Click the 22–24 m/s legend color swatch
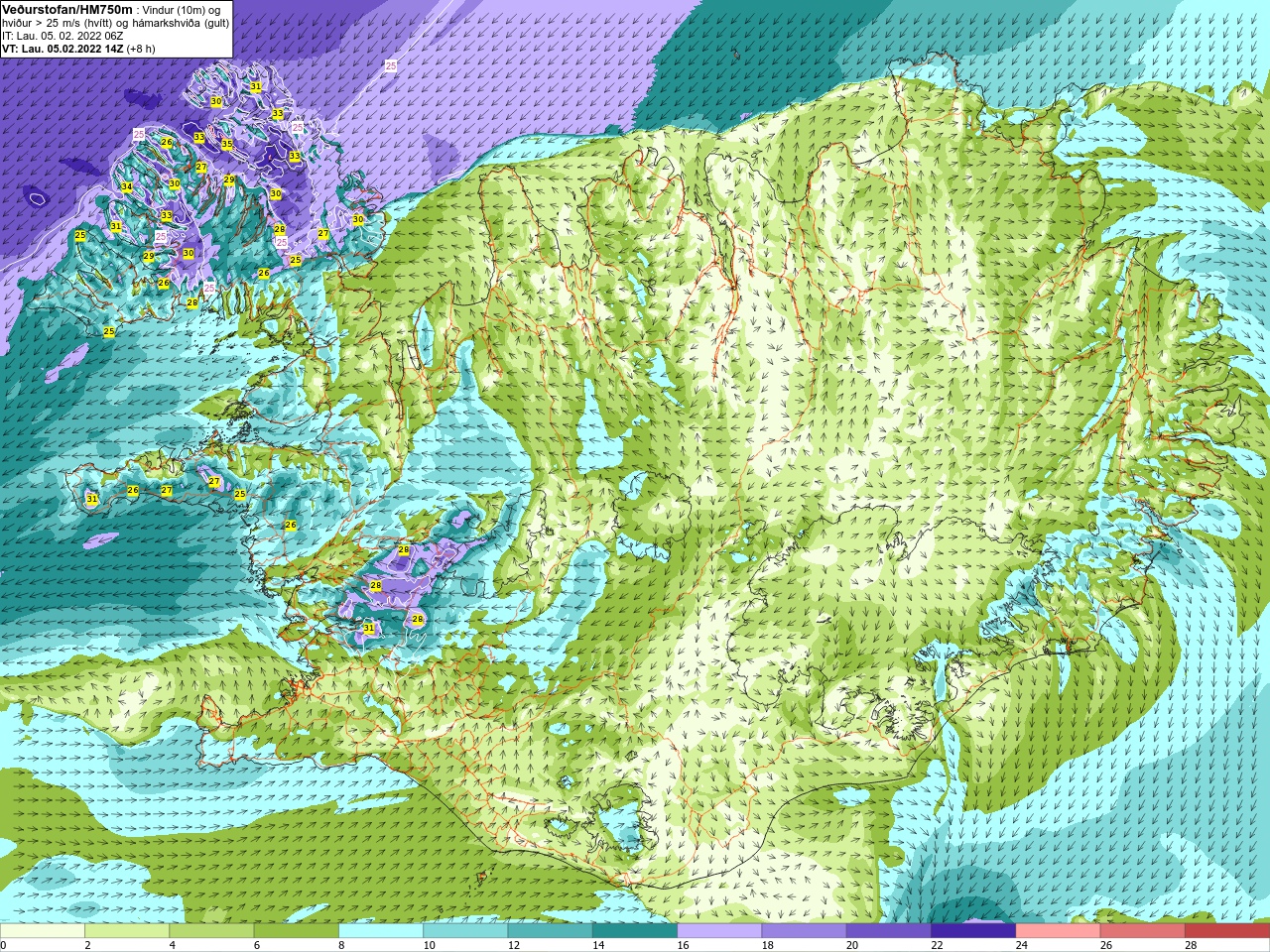Screen dimensions: 1270x952 (973, 931)
